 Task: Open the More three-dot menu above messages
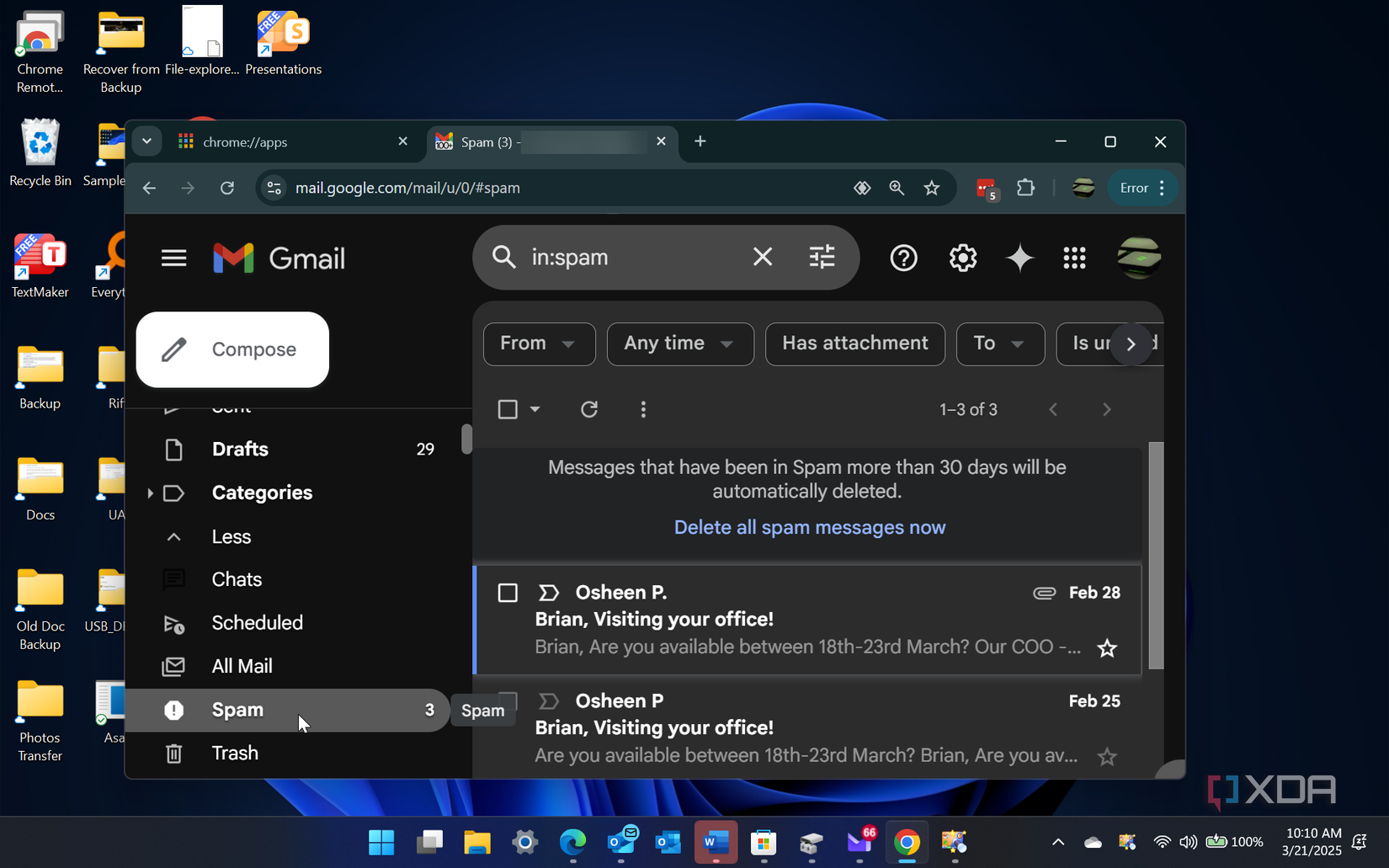click(x=643, y=409)
